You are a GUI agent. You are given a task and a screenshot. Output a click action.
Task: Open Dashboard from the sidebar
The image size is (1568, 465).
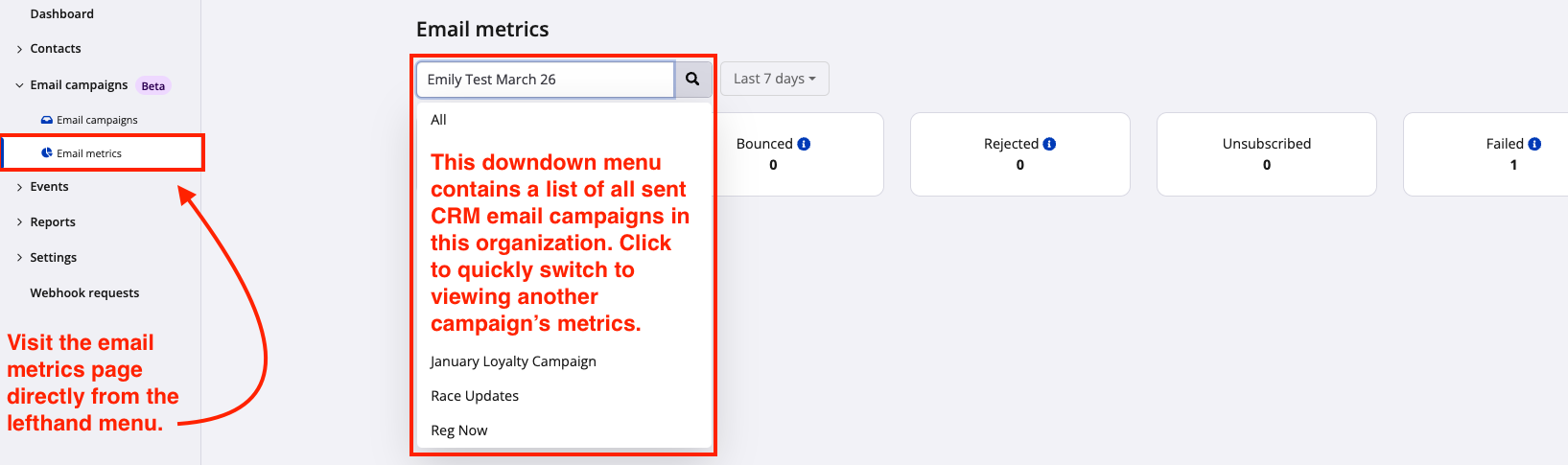pyautogui.click(x=62, y=14)
